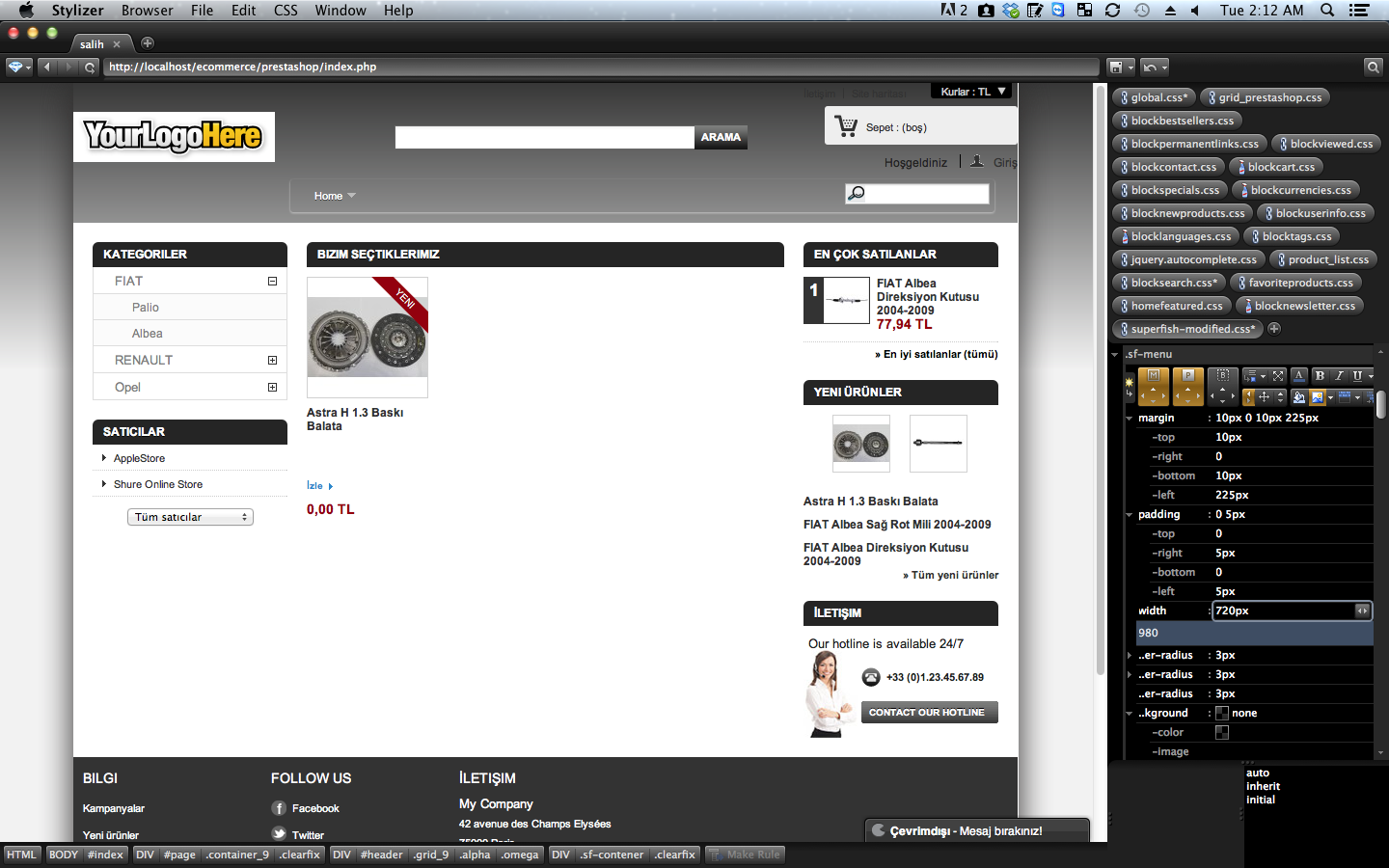Collapse the .sf-menu rule section
This screenshot has width=1389, height=868.
point(1115,354)
